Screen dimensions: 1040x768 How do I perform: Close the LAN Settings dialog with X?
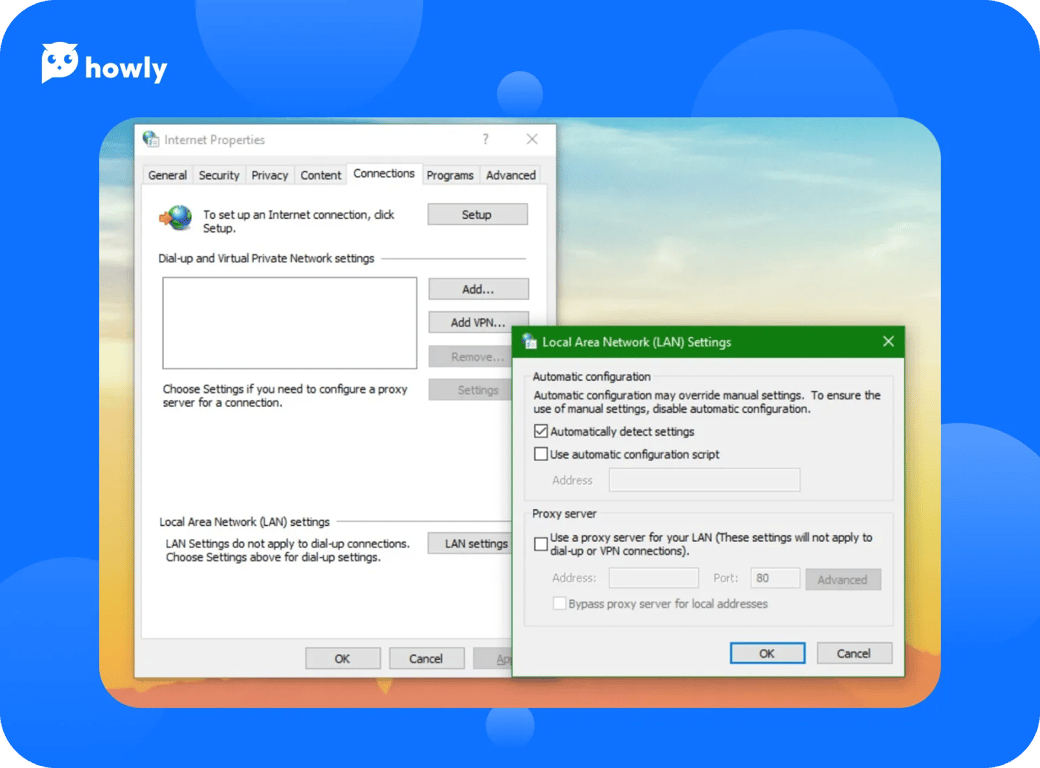pos(888,342)
